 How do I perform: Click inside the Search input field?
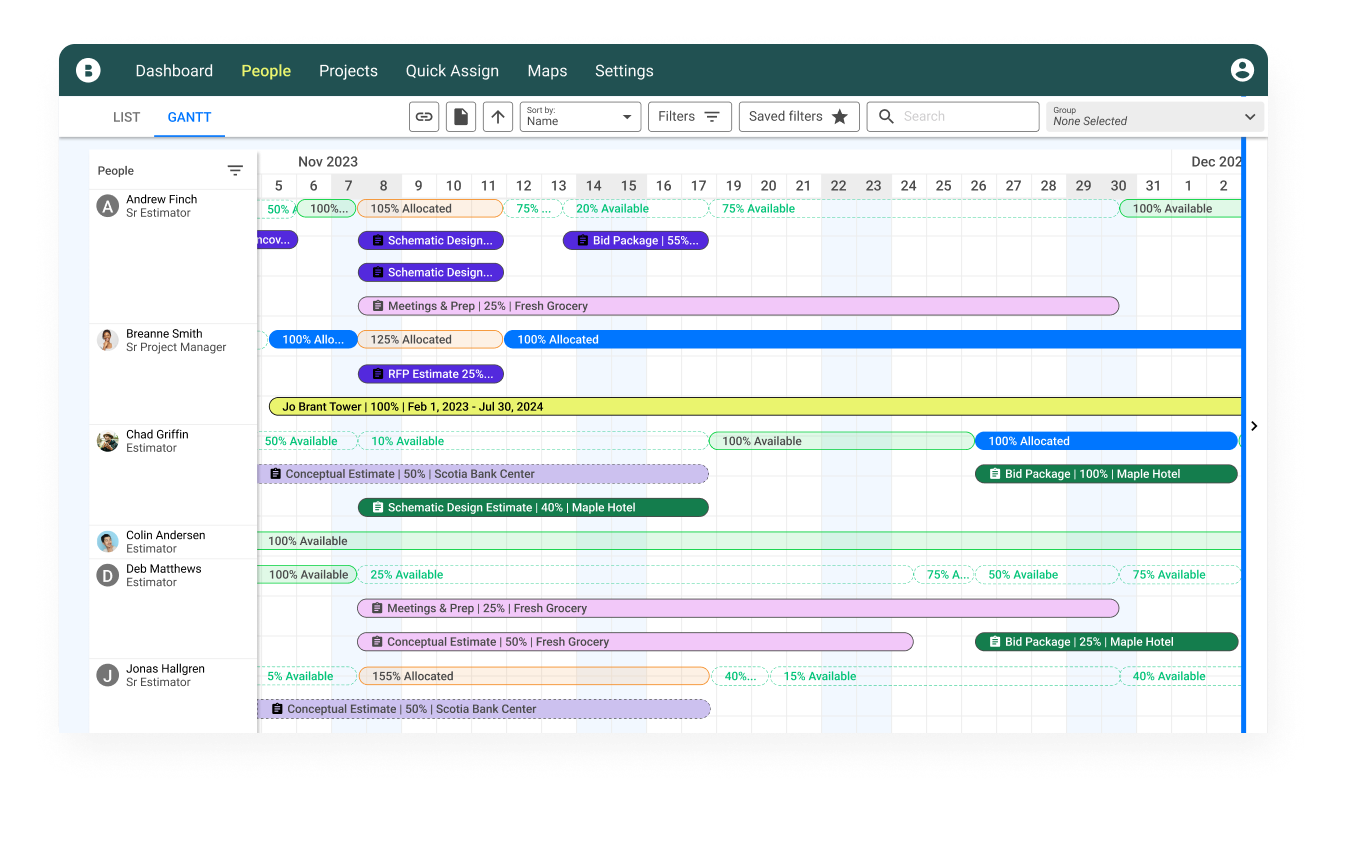click(950, 116)
